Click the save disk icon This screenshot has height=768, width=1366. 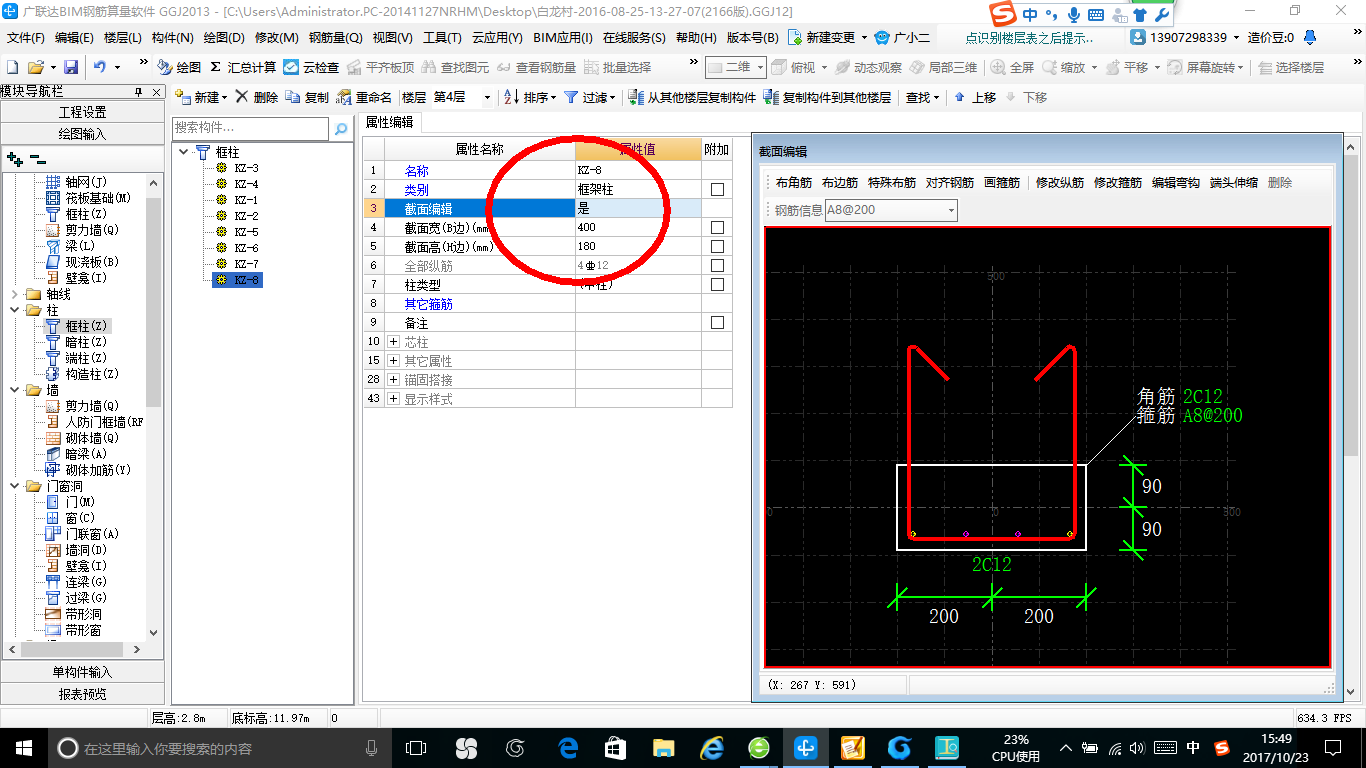pos(71,67)
